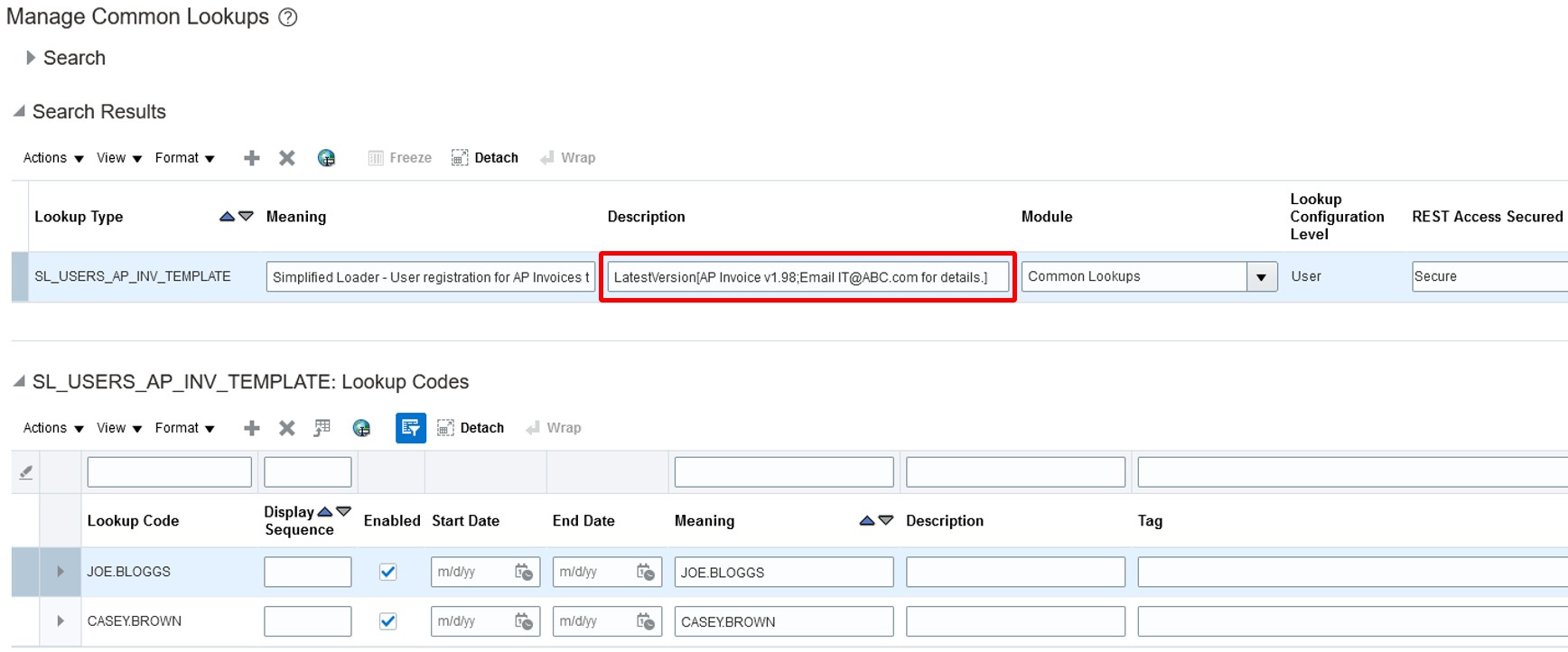Click globe translation icon in Lookup Codes toolbar
The height and width of the screenshot is (652, 1568).
361,428
